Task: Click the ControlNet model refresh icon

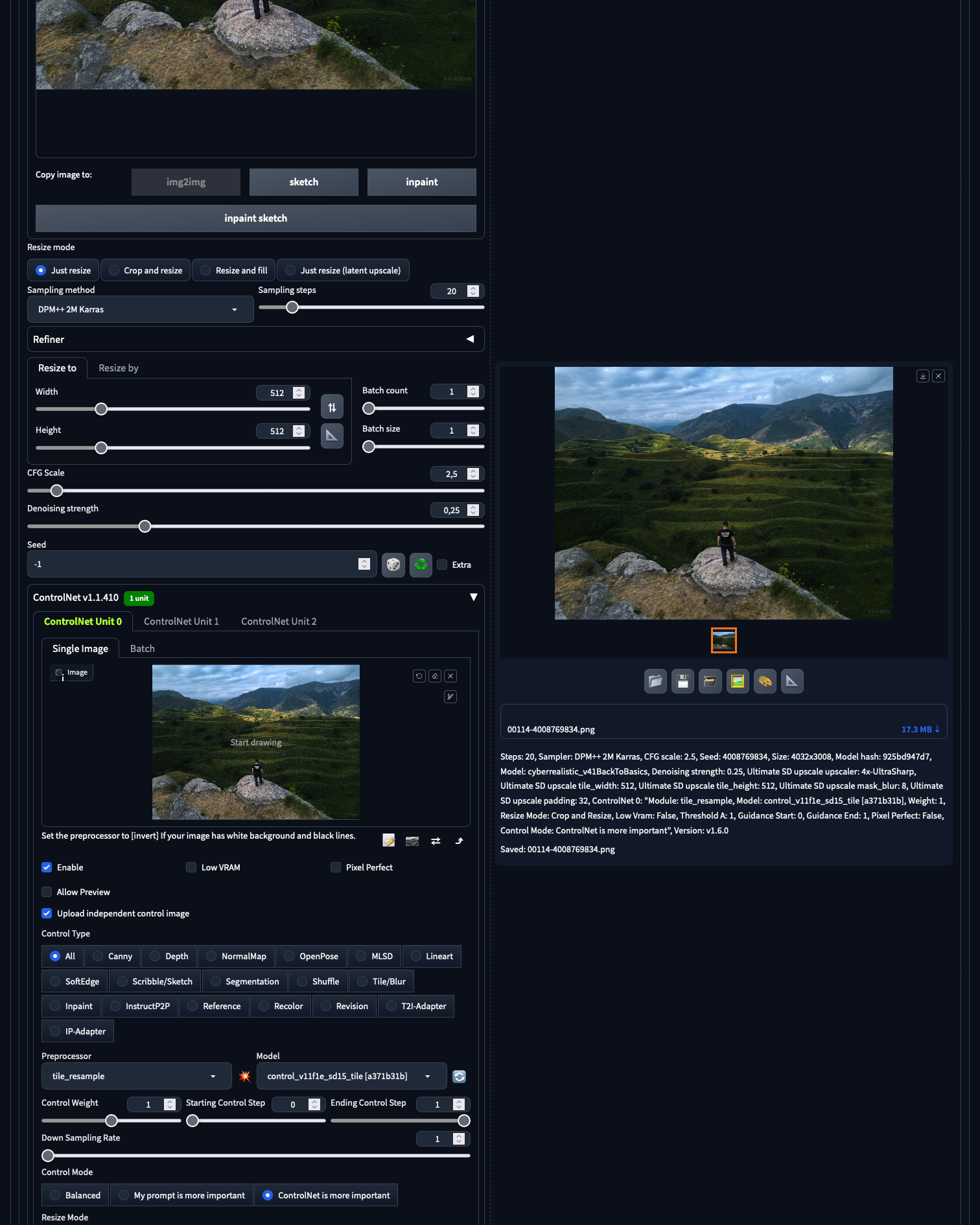Action: [x=460, y=1077]
